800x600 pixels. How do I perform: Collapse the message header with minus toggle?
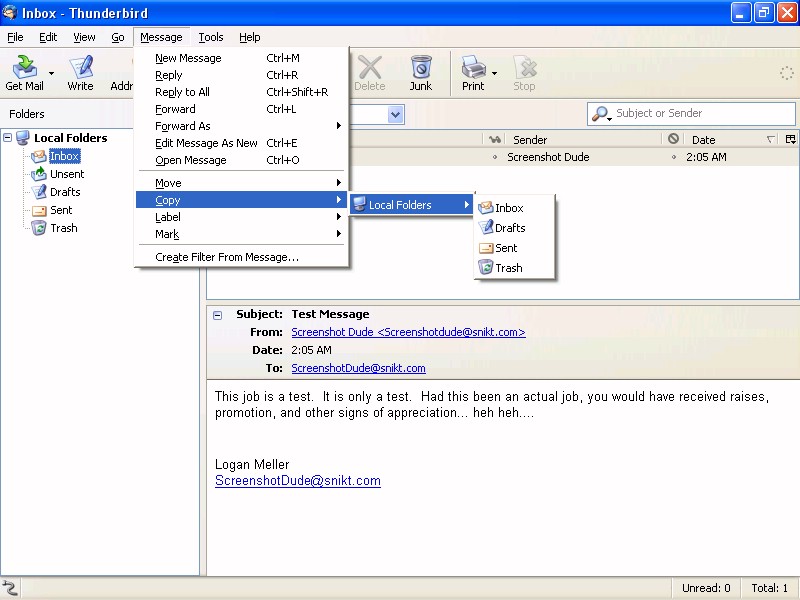point(217,315)
